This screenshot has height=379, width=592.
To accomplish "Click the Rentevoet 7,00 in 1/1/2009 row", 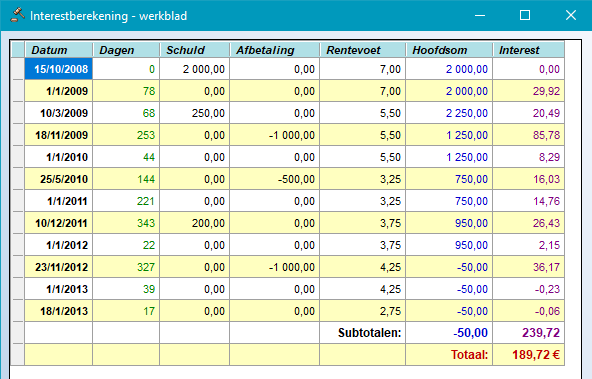I will coord(362,91).
